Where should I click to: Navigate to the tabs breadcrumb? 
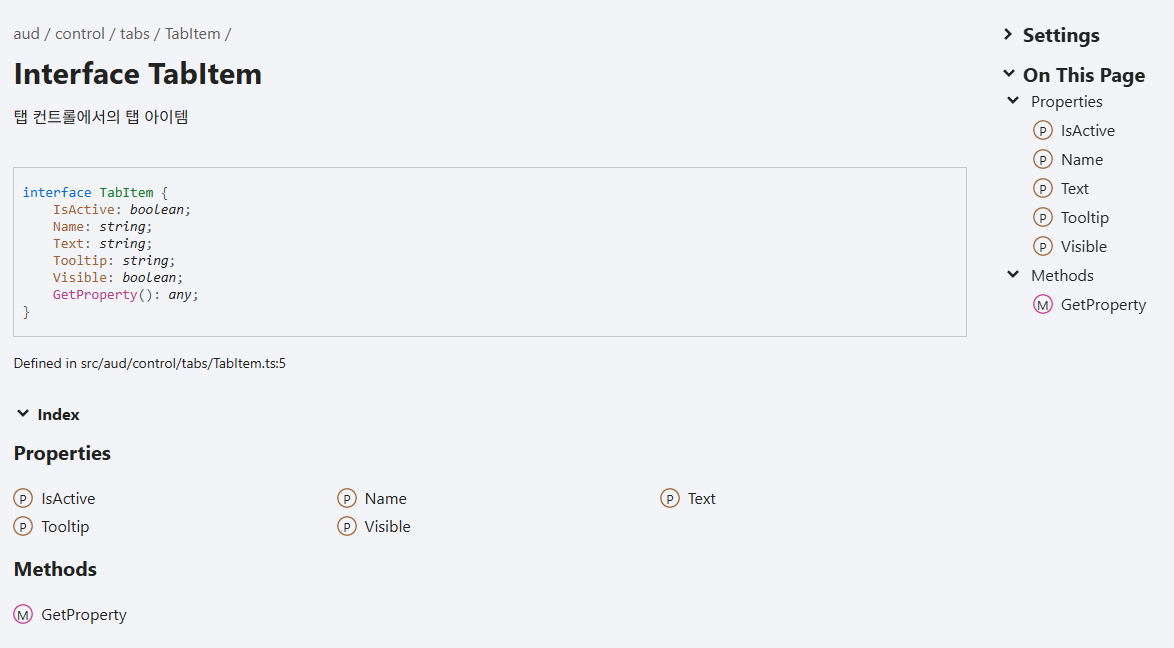[135, 34]
